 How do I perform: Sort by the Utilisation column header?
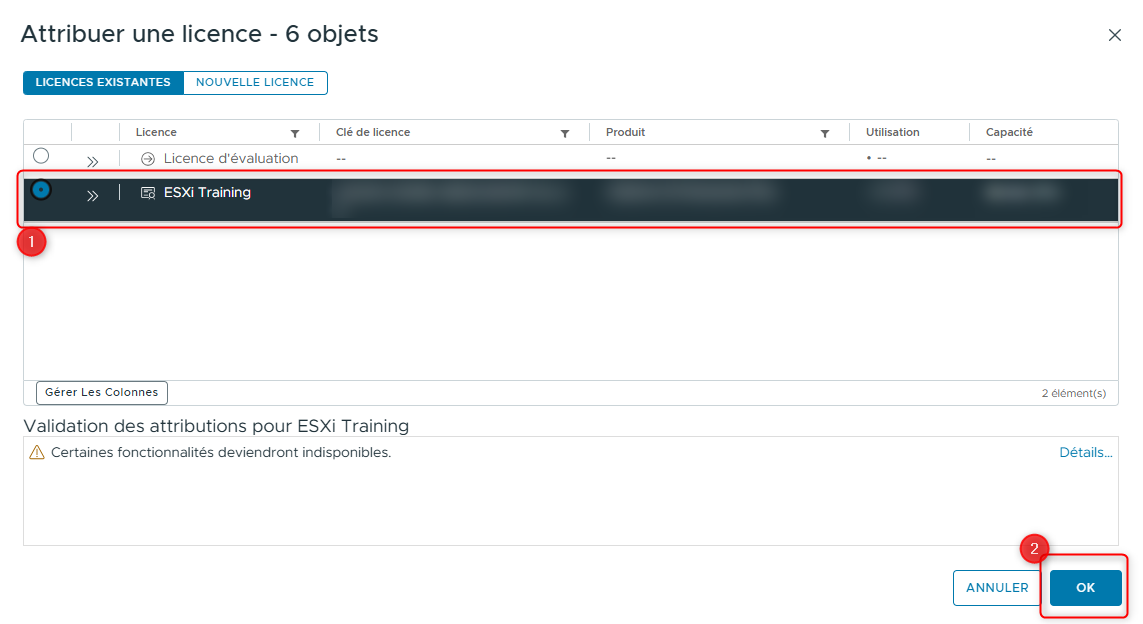(892, 133)
